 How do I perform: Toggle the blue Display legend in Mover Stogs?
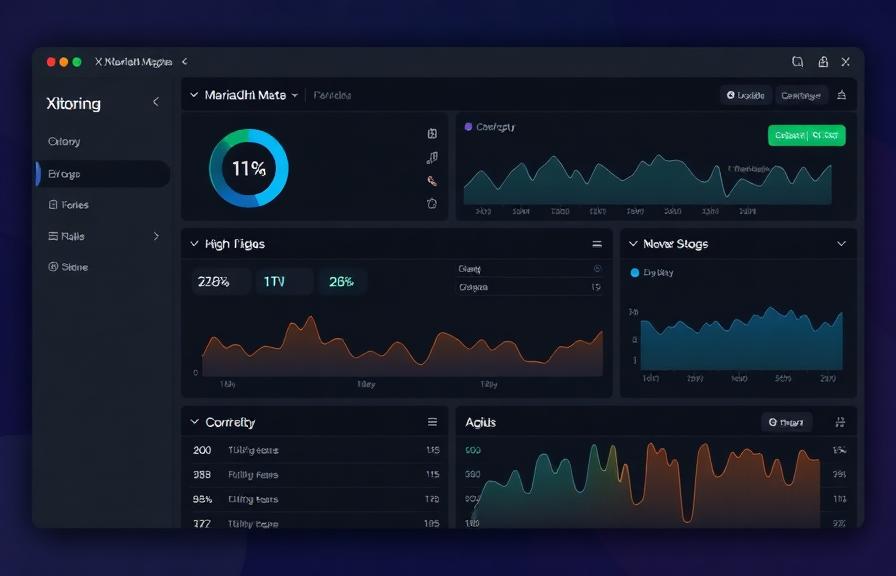[x=632, y=272]
